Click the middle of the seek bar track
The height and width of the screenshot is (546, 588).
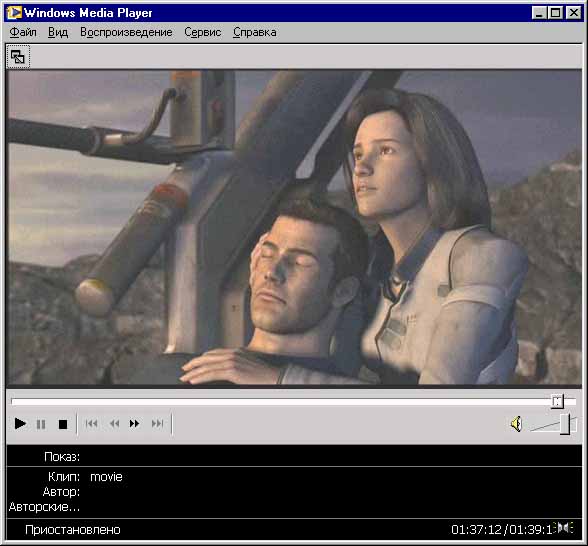coord(294,402)
